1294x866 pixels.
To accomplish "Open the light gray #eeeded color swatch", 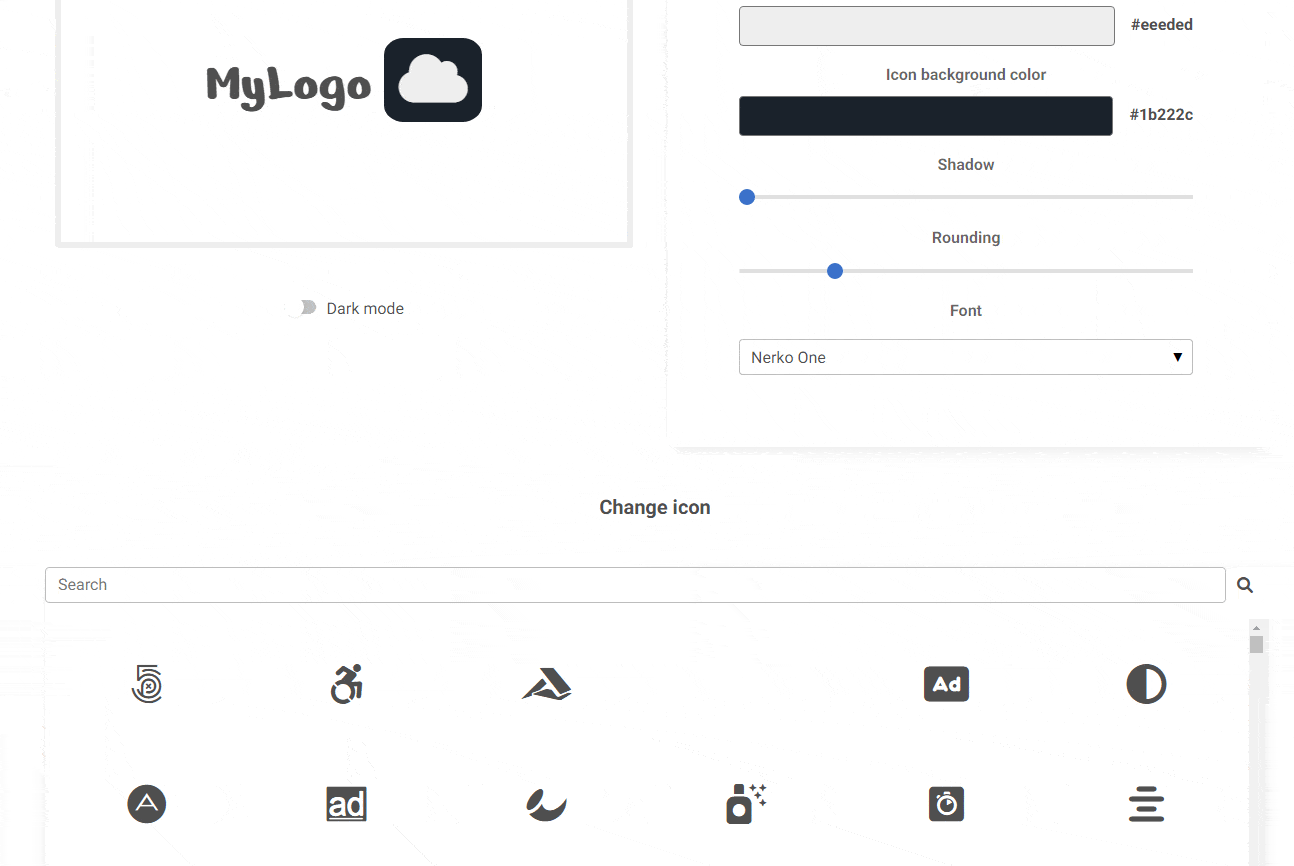I will (x=926, y=26).
